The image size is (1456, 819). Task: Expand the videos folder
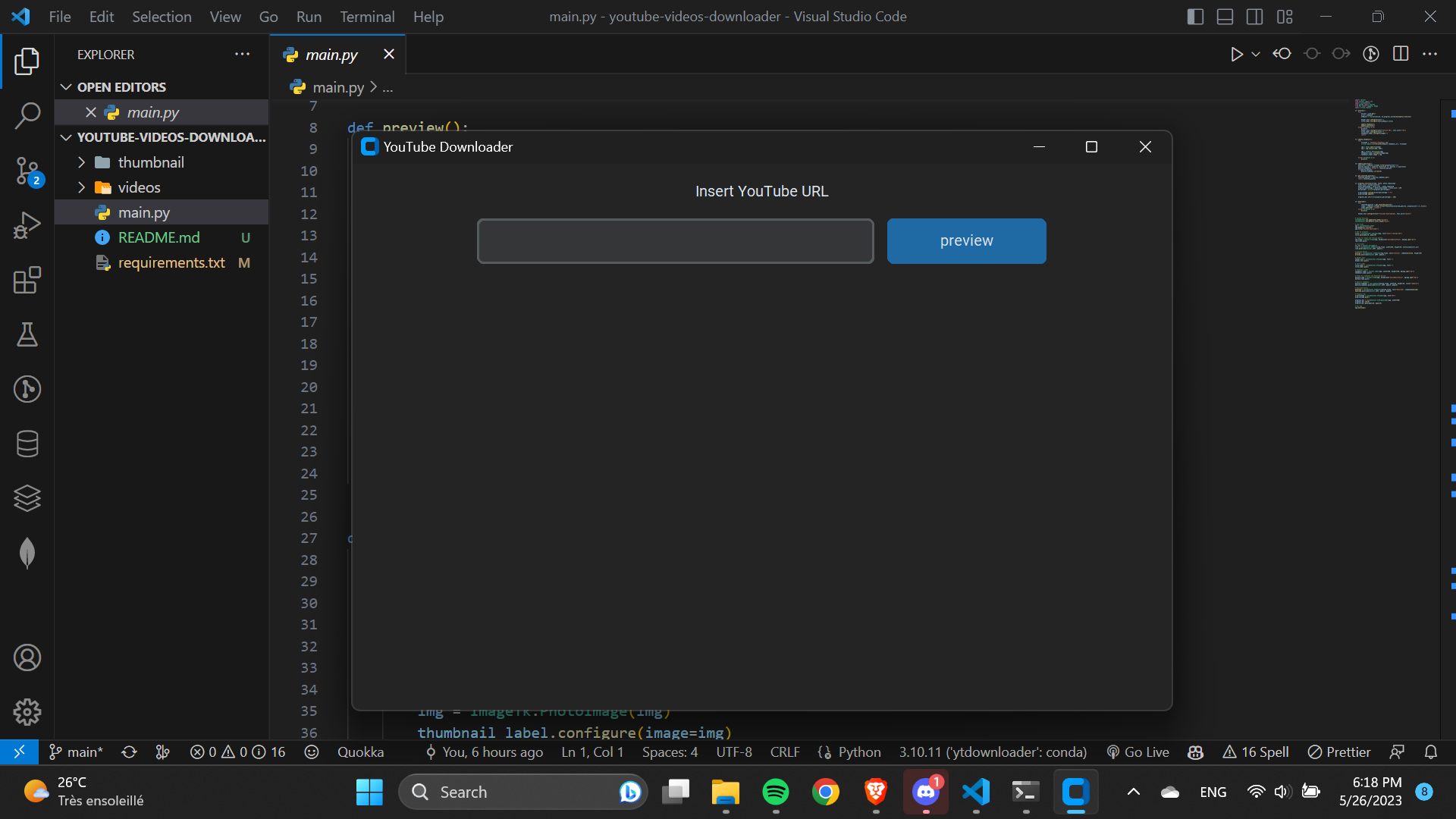[x=139, y=187]
